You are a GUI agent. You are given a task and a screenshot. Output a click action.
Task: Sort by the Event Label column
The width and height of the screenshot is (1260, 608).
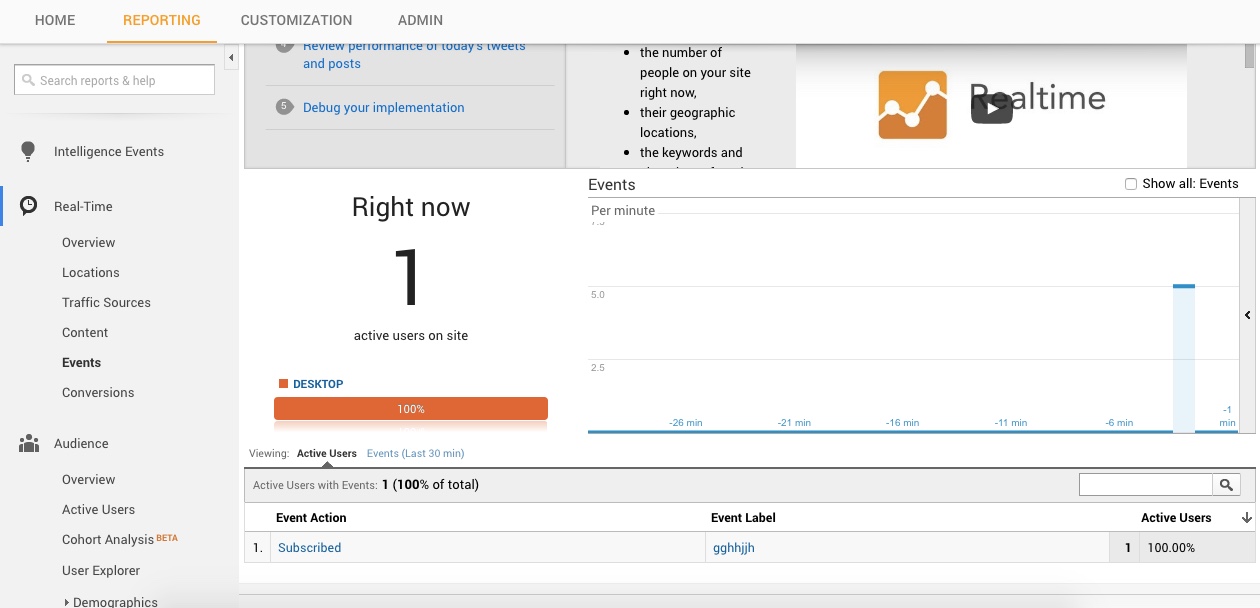tap(743, 517)
